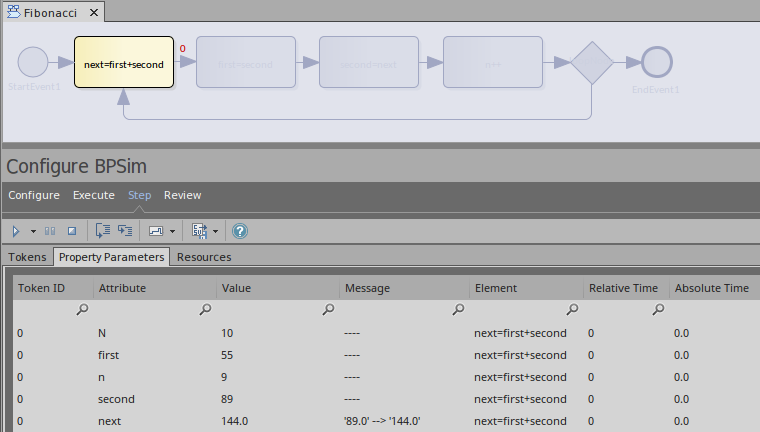Open the Execute menu item
Screen dimensions: 760x432
tap(94, 195)
